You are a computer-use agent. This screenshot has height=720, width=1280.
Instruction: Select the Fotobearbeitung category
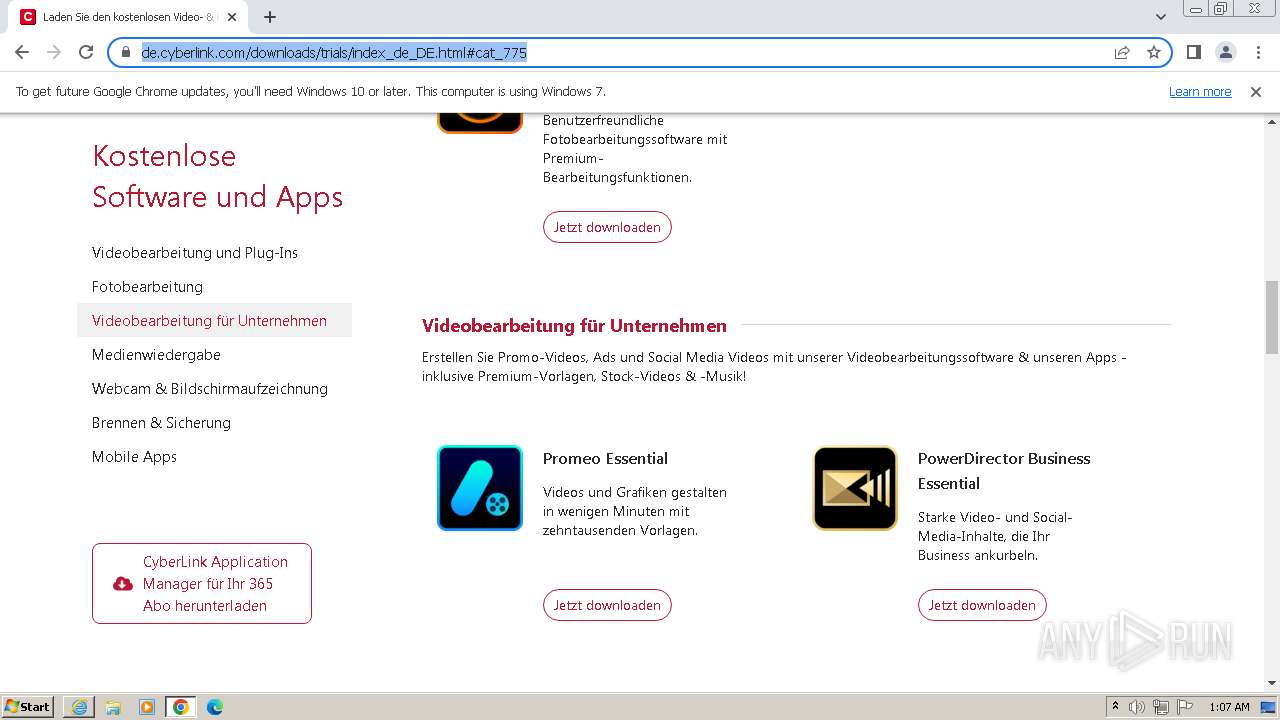[x=147, y=287]
